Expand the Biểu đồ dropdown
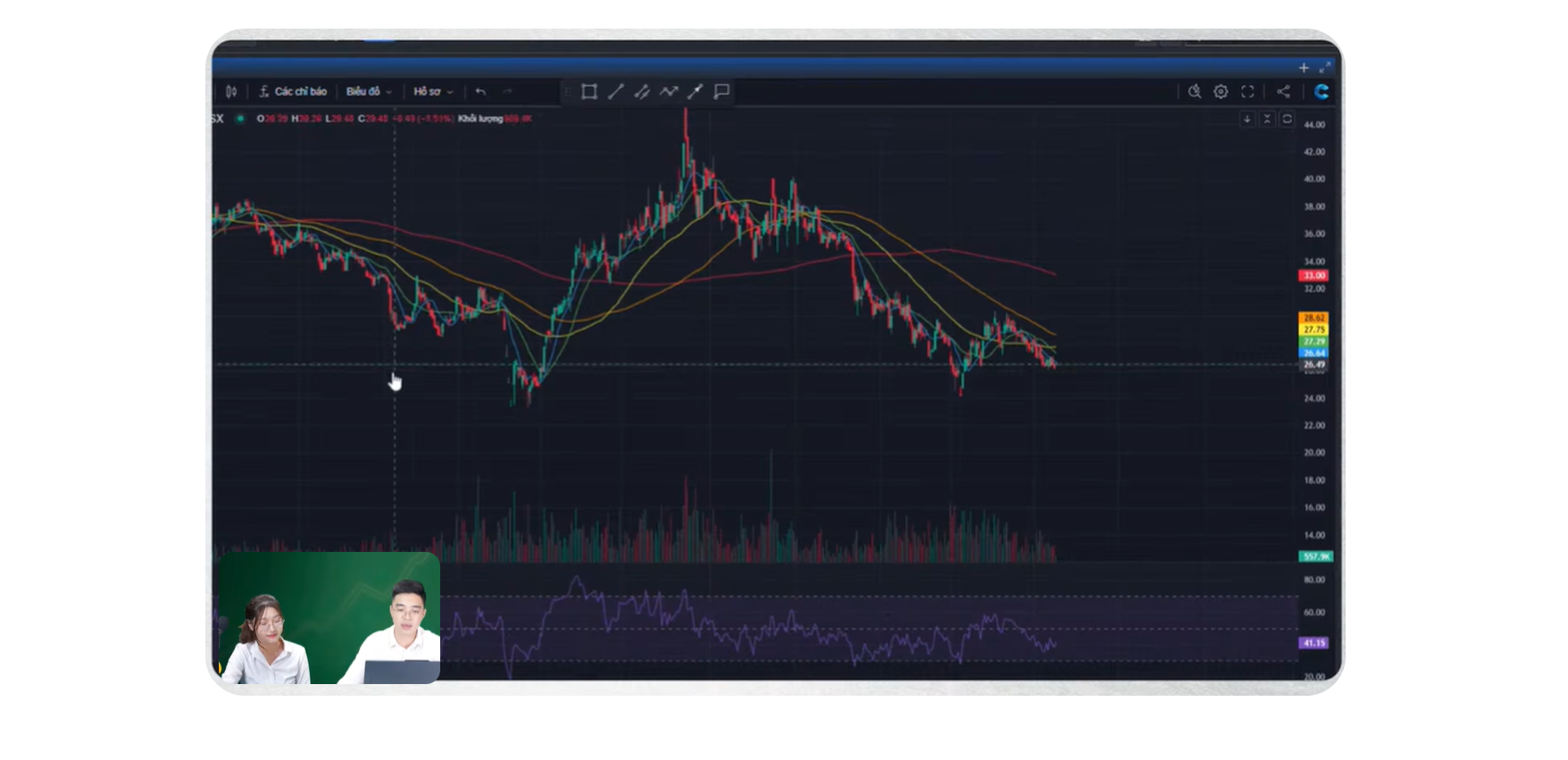 [x=369, y=91]
